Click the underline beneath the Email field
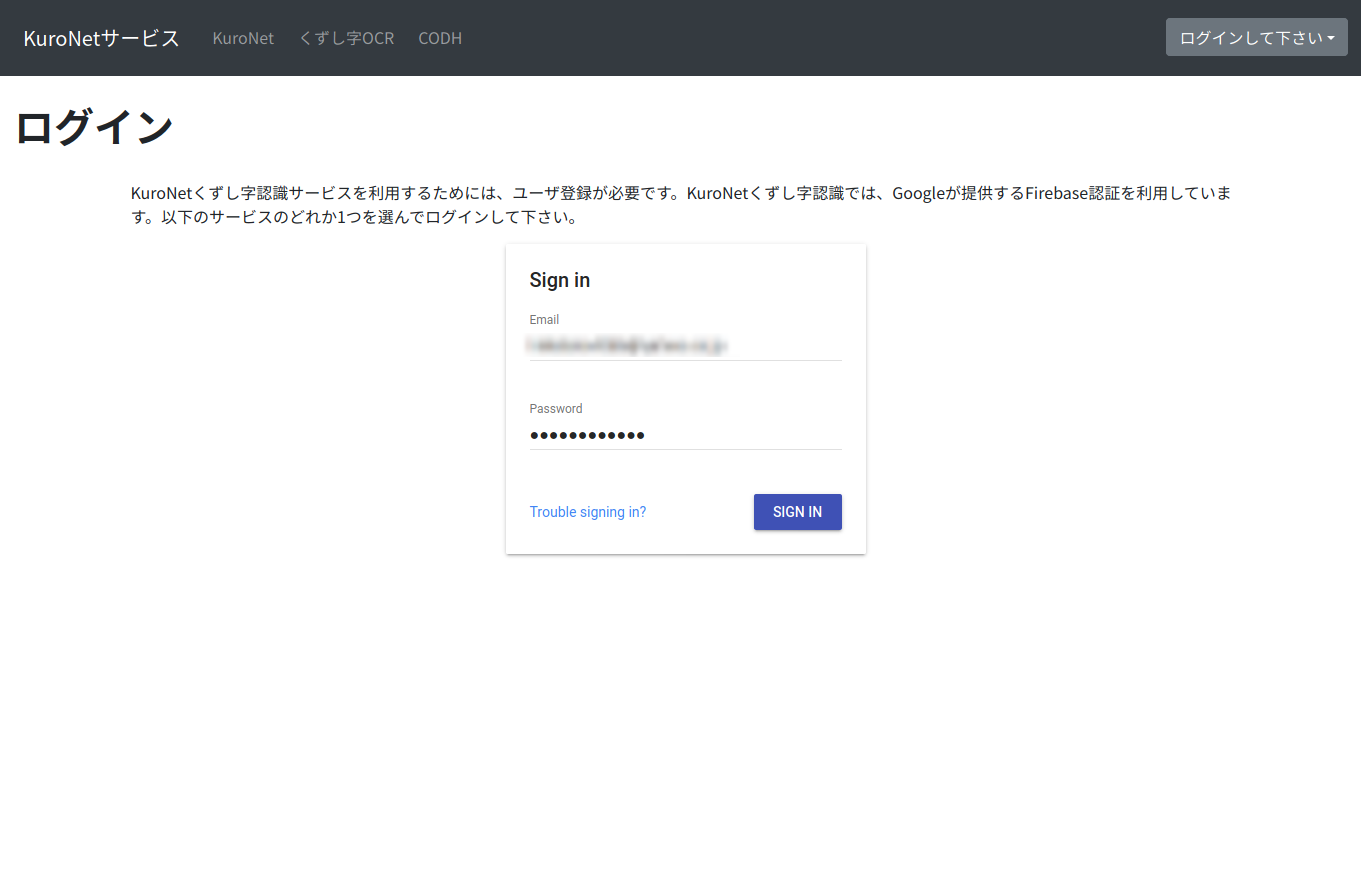Screen dimensions: 1361x874 (685, 362)
